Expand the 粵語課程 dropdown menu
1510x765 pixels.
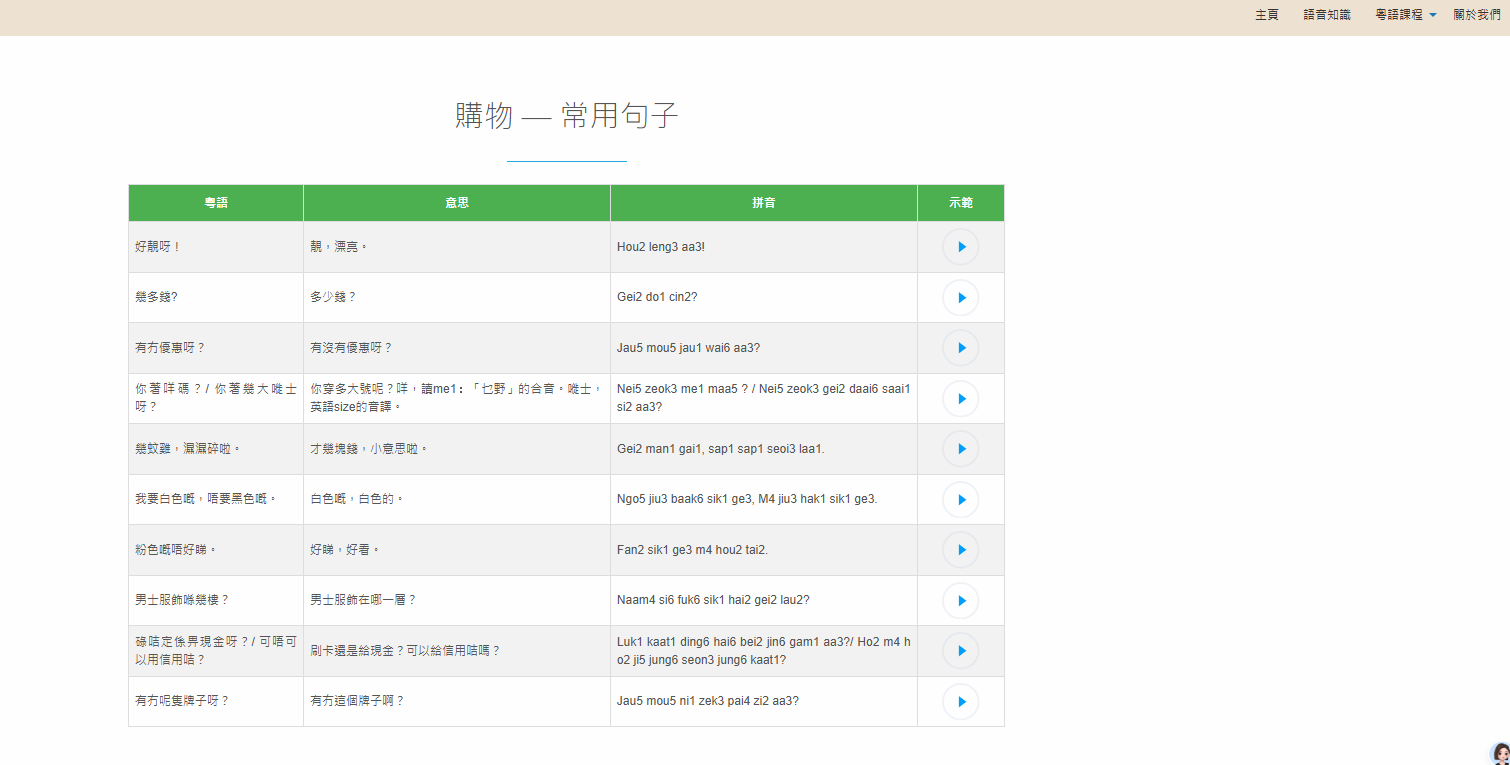click(x=1399, y=15)
